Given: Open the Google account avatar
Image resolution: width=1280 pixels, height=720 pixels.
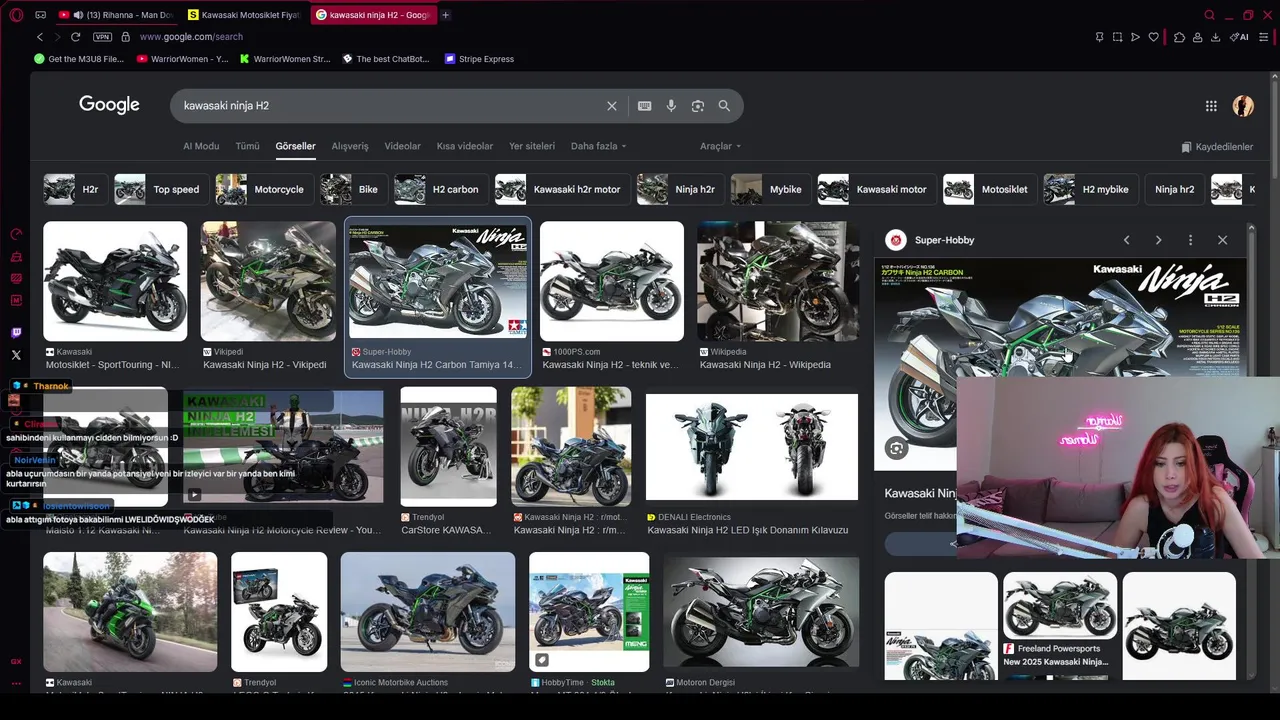Looking at the screenshot, I should 1243,106.
